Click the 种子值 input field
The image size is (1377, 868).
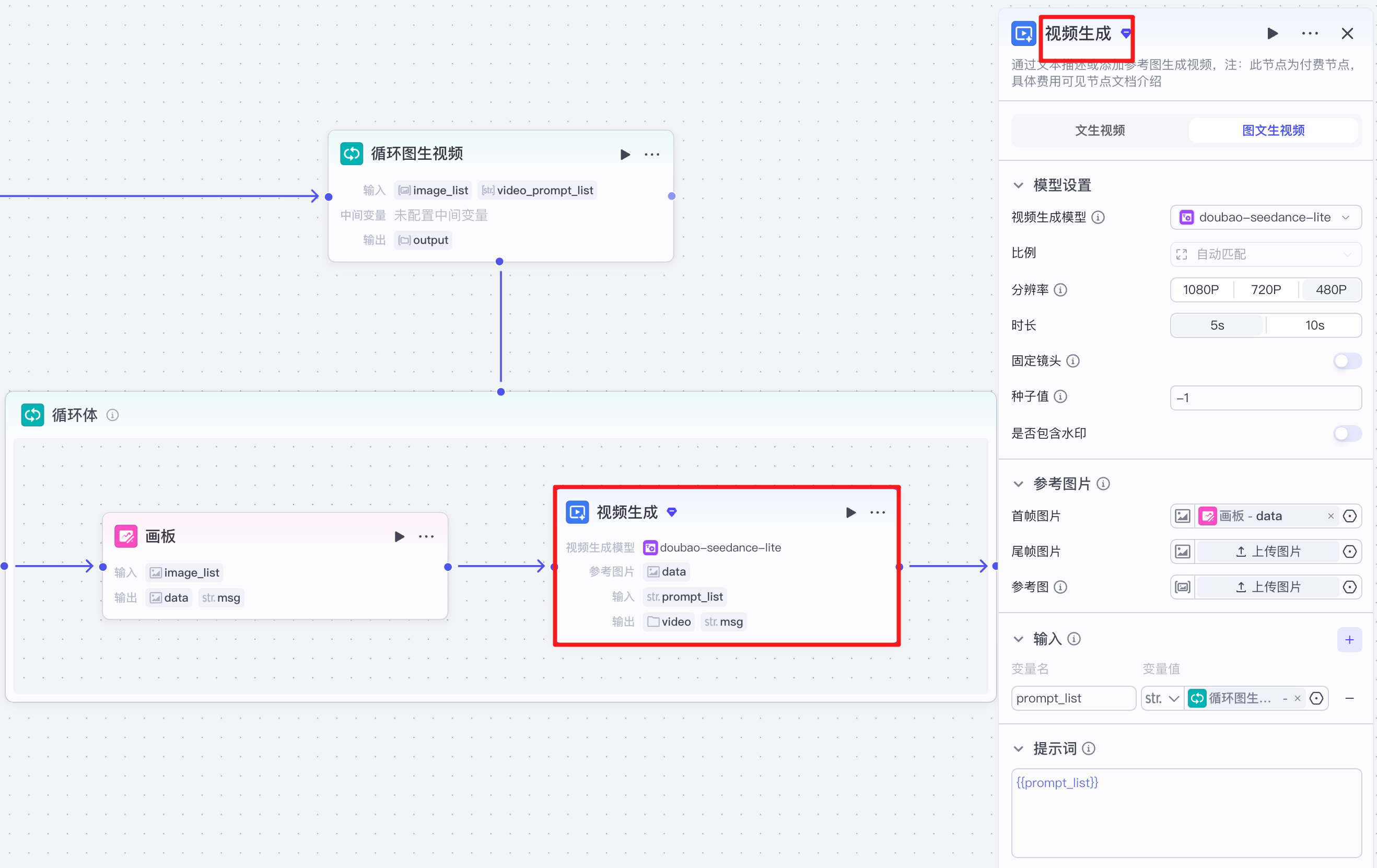[x=1266, y=398]
